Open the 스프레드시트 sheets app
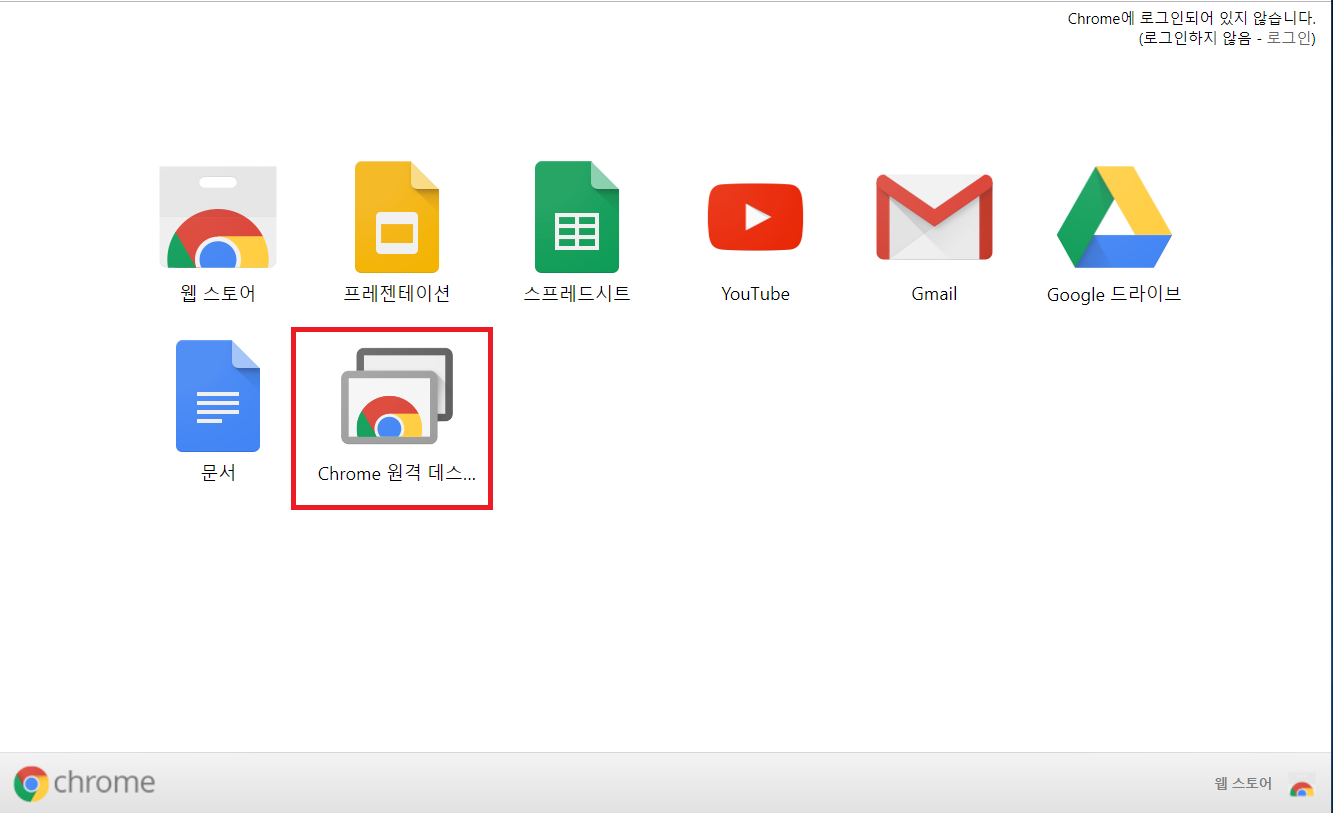 pyautogui.click(x=577, y=217)
